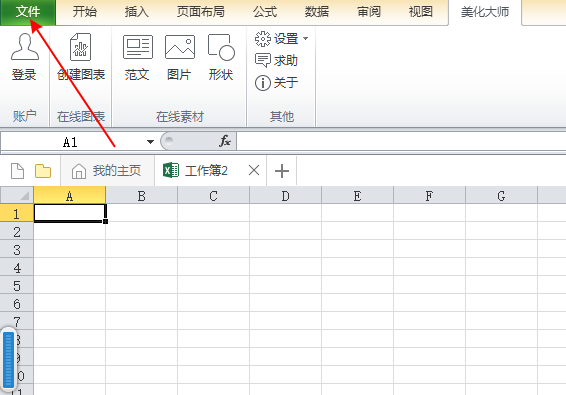
Task: Open the 数据 ribbon tab
Action: click(317, 12)
